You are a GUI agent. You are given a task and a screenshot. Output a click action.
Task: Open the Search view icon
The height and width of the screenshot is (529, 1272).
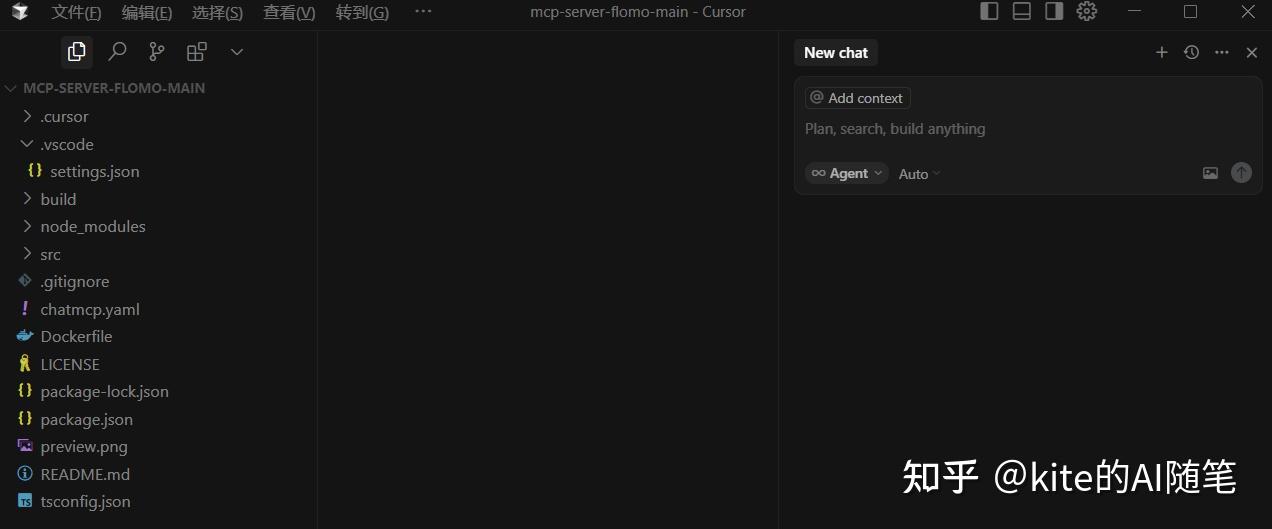(117, 51)
